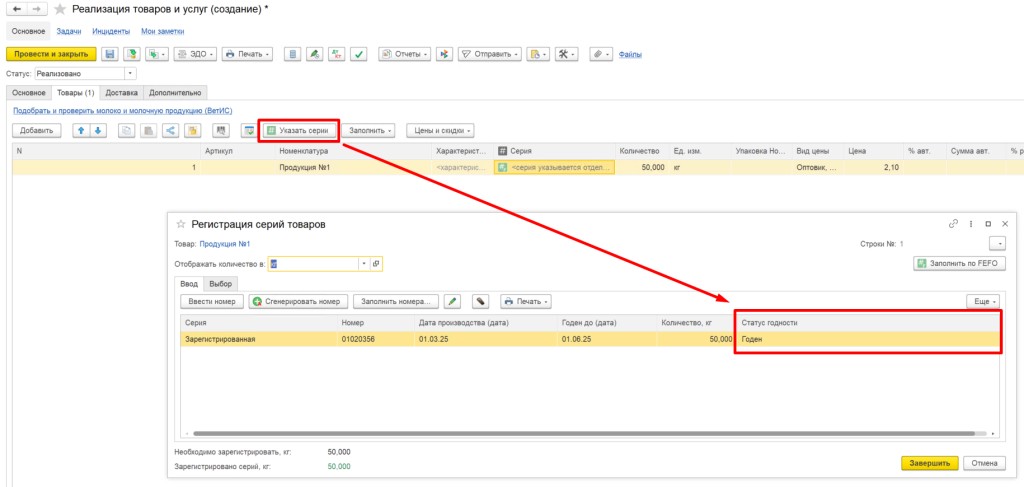Click the Post document icon next to Save
1024x487 pixels.
133,54
